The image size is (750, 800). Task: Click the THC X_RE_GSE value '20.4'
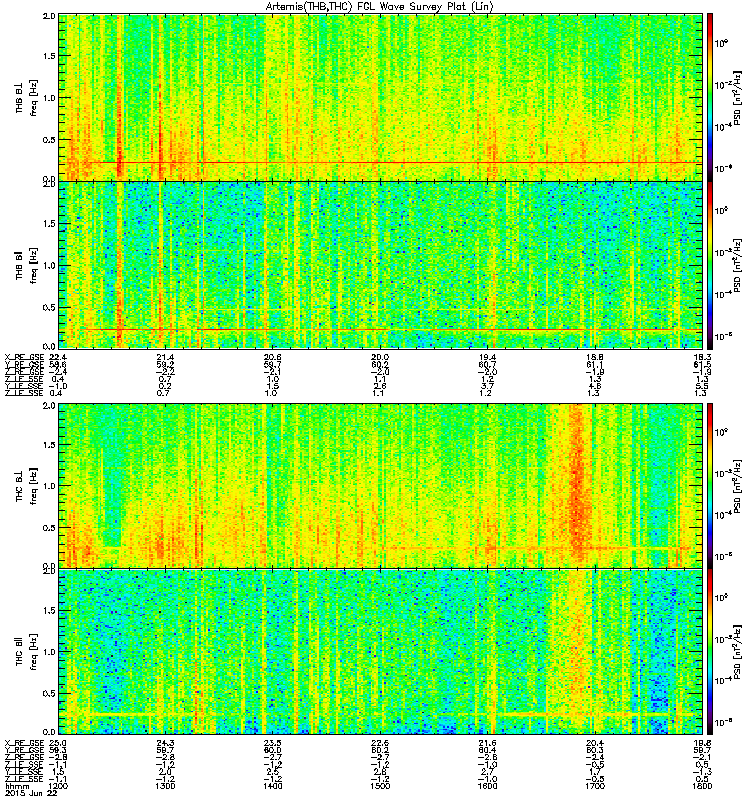point(595,743)
